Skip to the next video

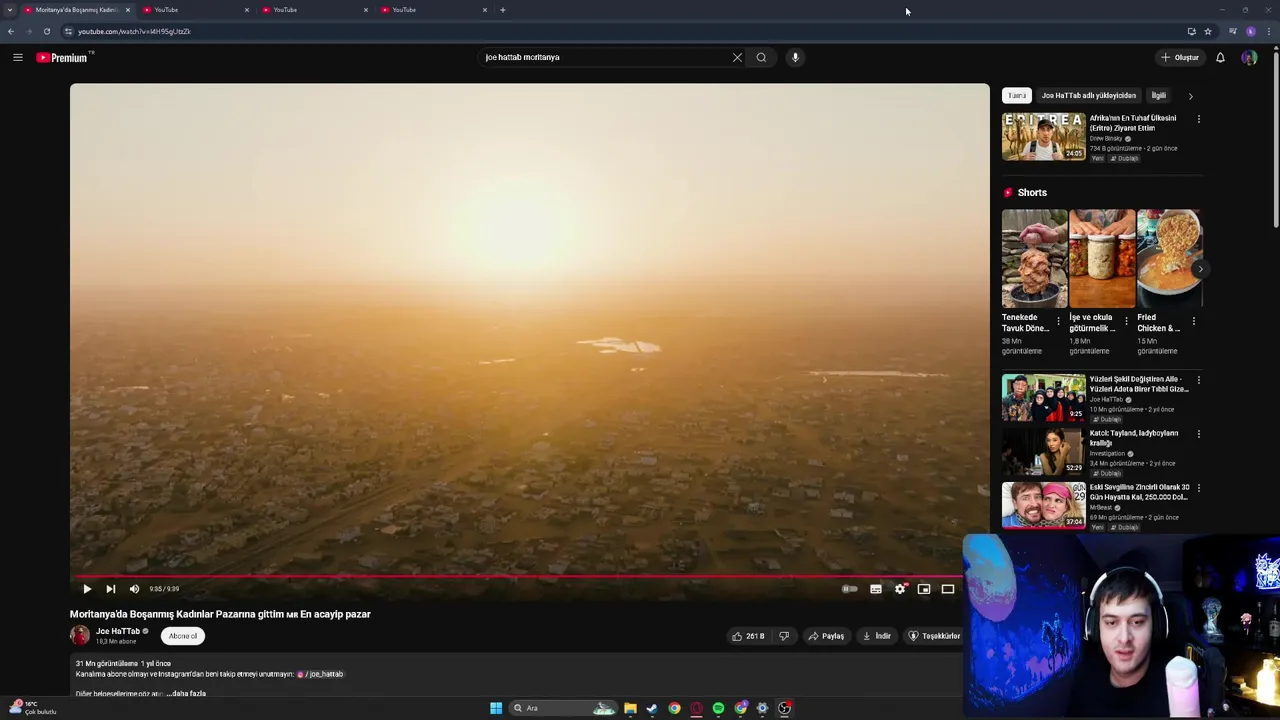click(110, 589)
